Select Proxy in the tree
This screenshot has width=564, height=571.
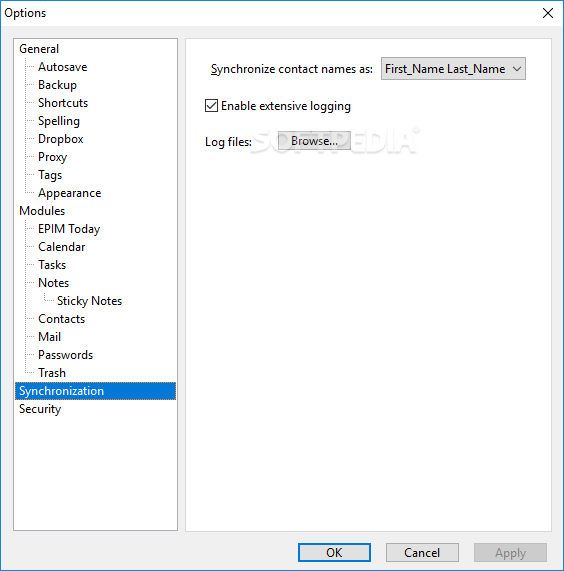pos(53,157)
